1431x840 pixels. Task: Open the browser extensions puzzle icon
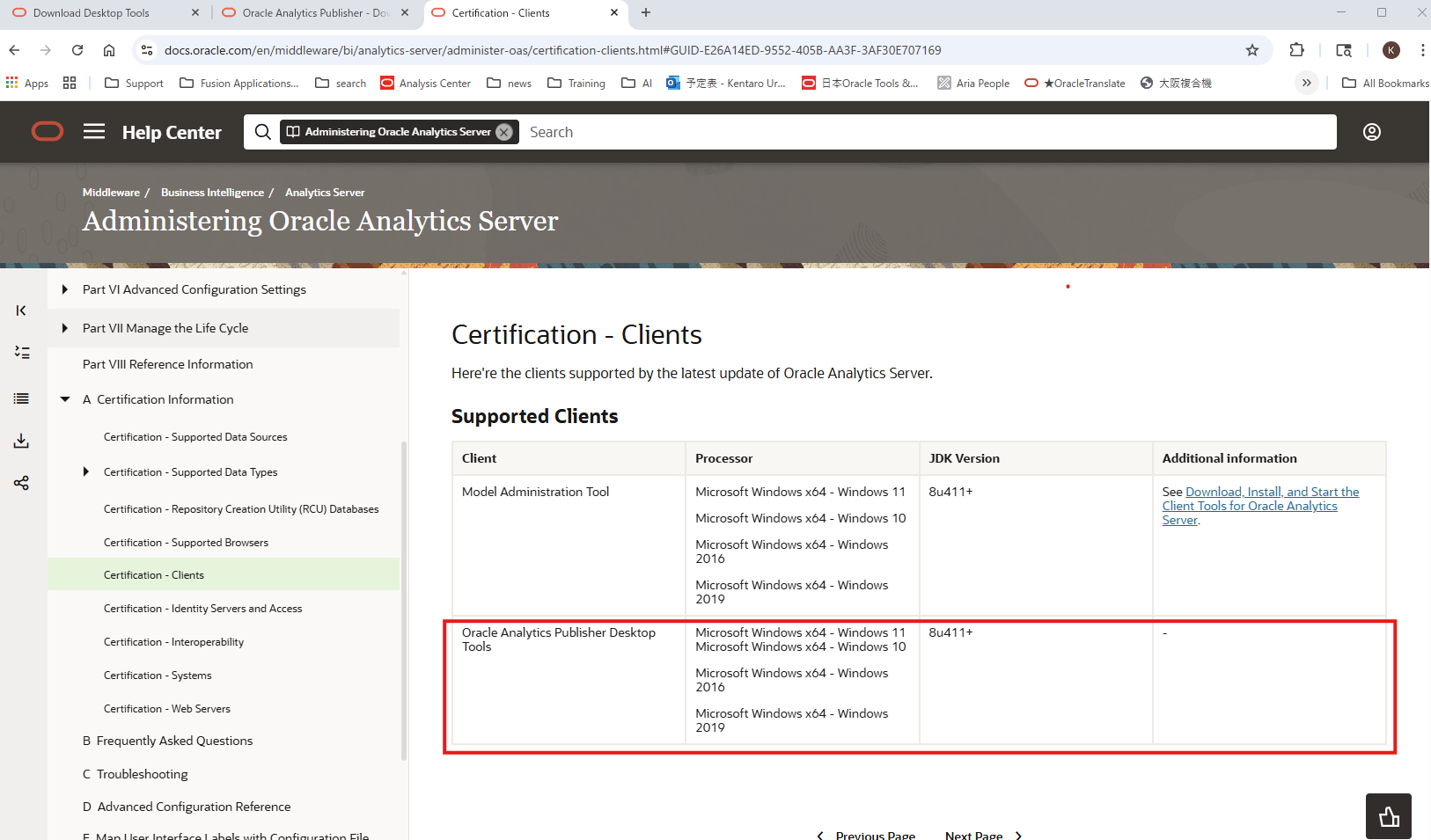point(1296,50)
